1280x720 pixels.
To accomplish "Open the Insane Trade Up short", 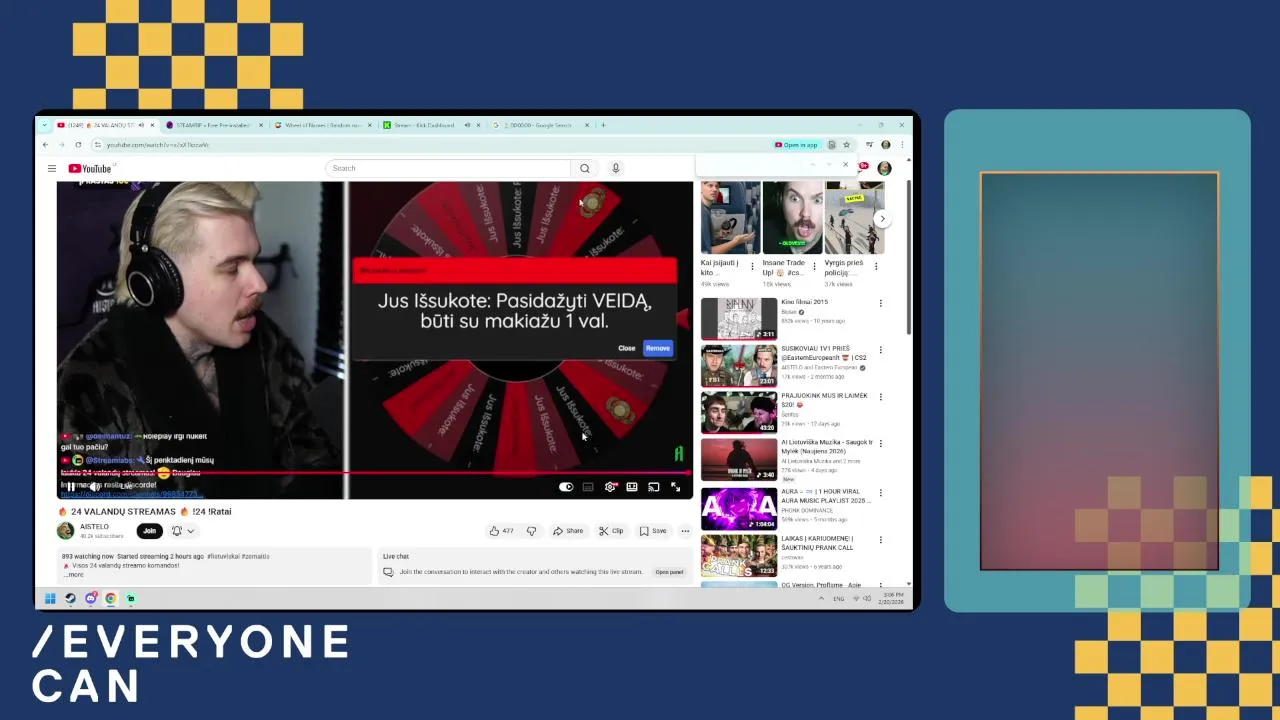I will 792,217.
